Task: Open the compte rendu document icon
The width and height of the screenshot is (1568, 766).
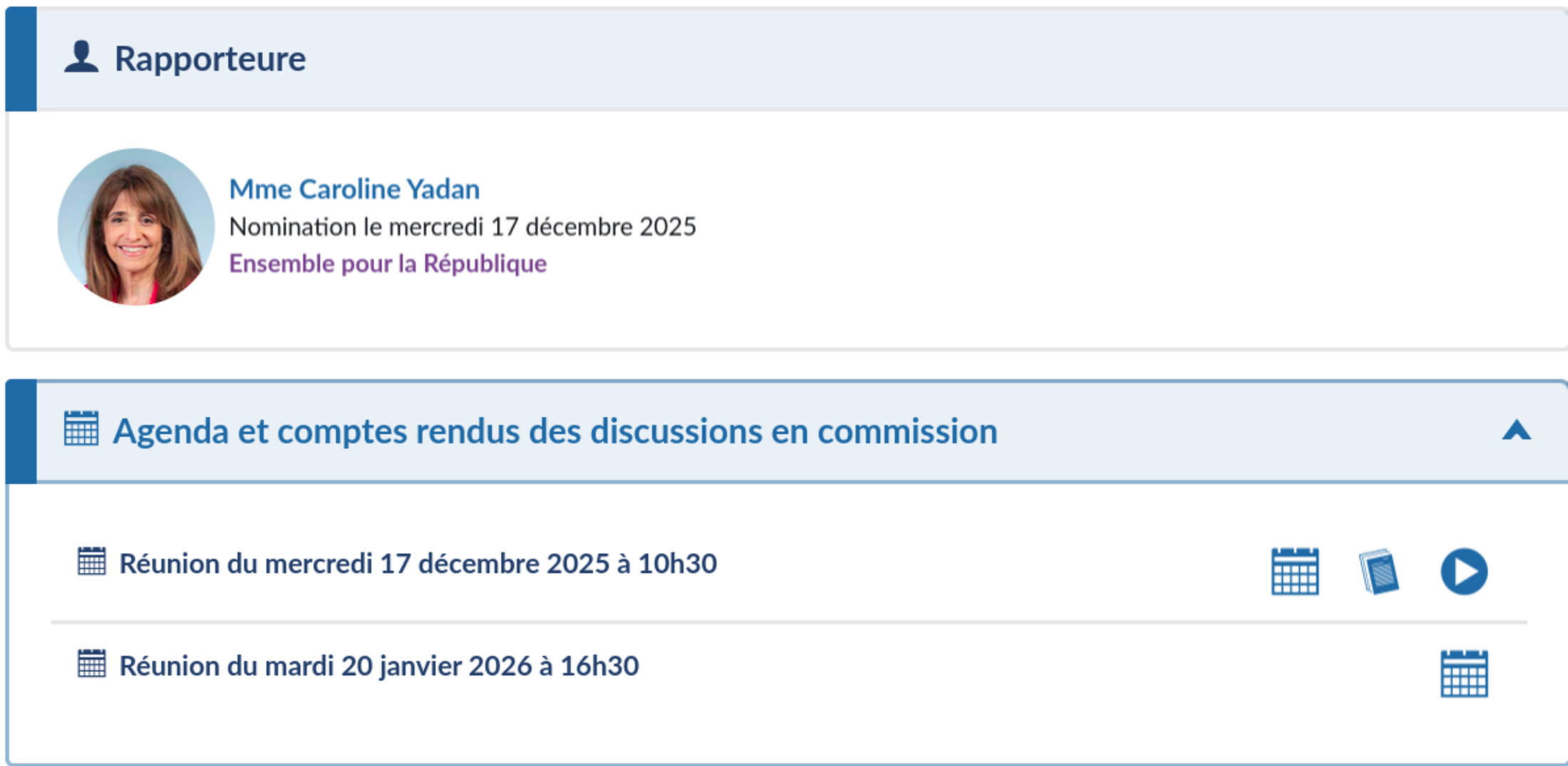Action: 1379,571
